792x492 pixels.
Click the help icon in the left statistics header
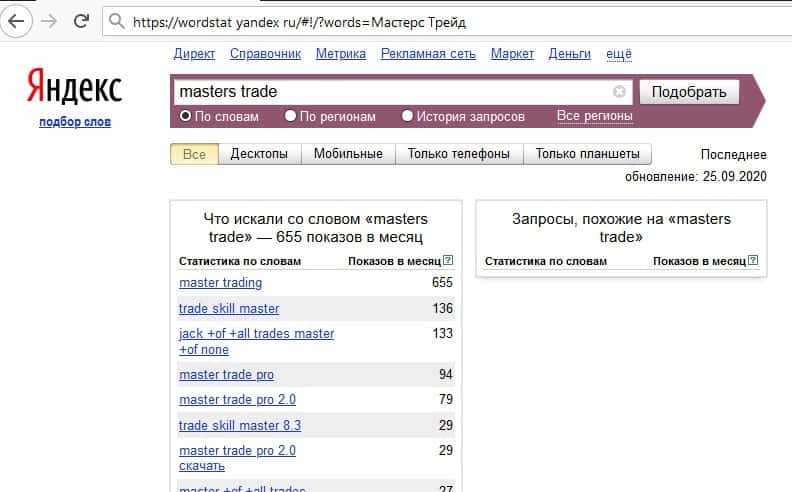(x=447, y=261)
